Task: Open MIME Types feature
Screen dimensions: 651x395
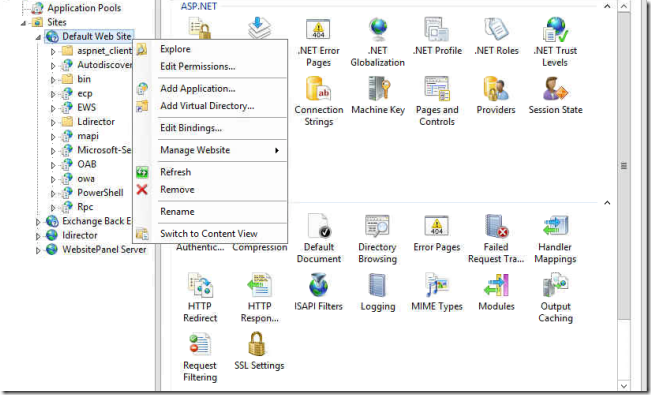Action: pyautogui.click(x=437, y=293)
